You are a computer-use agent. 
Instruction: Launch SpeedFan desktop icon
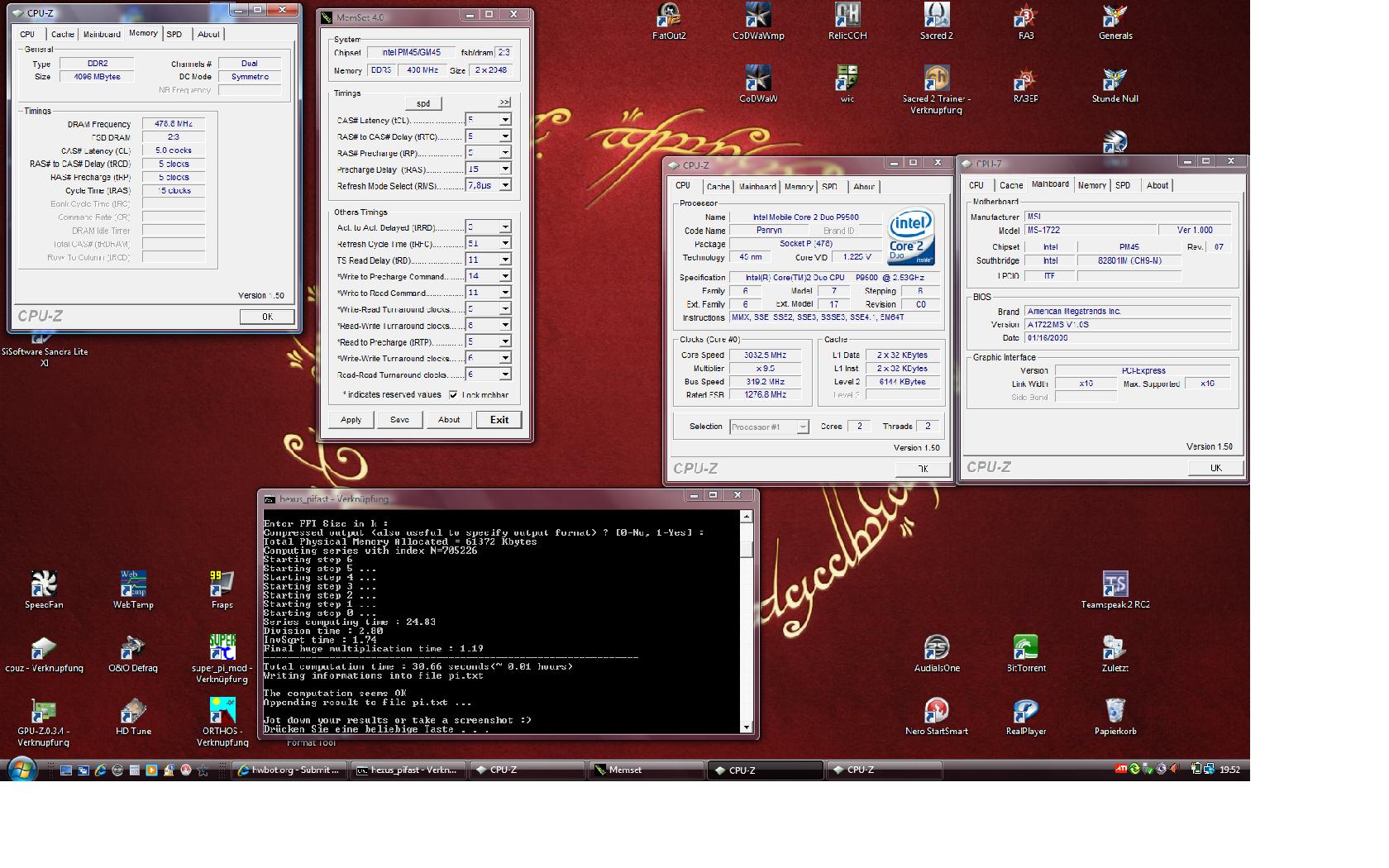click(44, 590)
